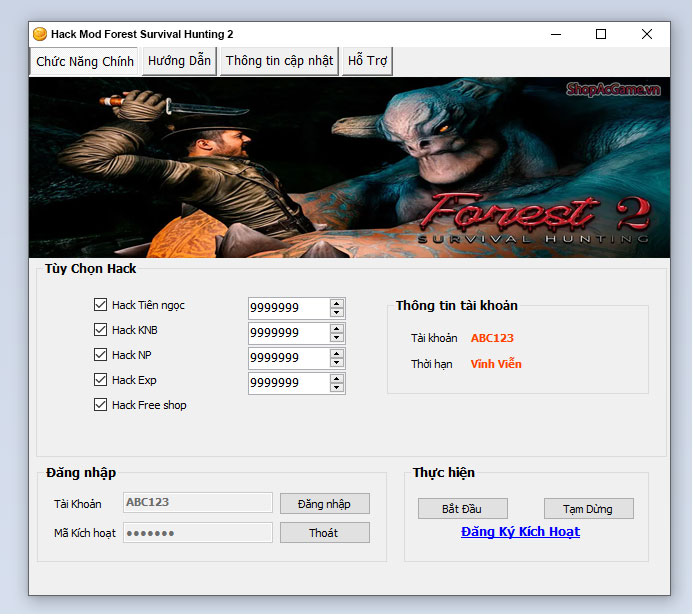
Task: Click the Thời hạn label
Action: [x=431, y=364]
